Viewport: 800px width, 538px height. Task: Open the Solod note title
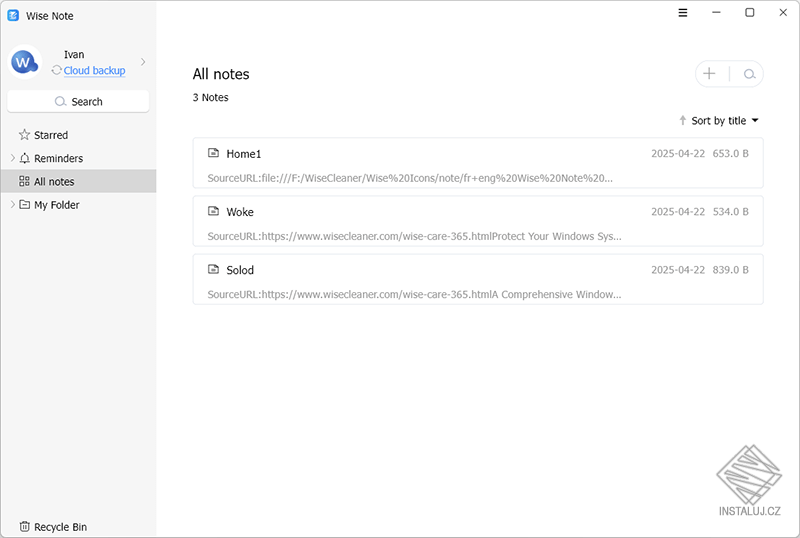point(240,270)
